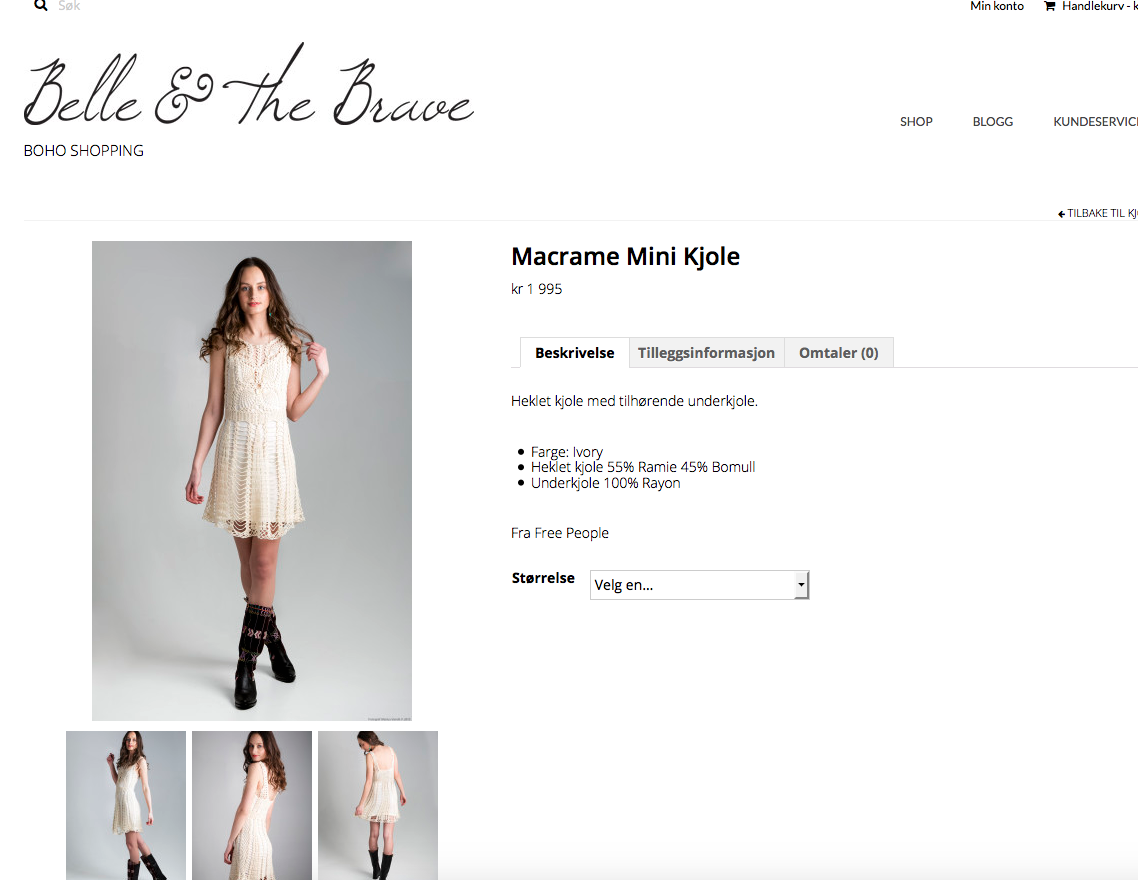Click the back arrow beside Tilbake til
The width and height of the screenshot is (1138, 880).
coord(1061,214)
